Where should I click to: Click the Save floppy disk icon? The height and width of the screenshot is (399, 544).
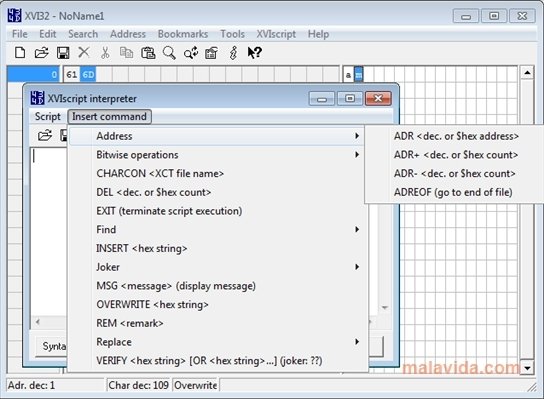pyautogui.click(x=63, y=53)
